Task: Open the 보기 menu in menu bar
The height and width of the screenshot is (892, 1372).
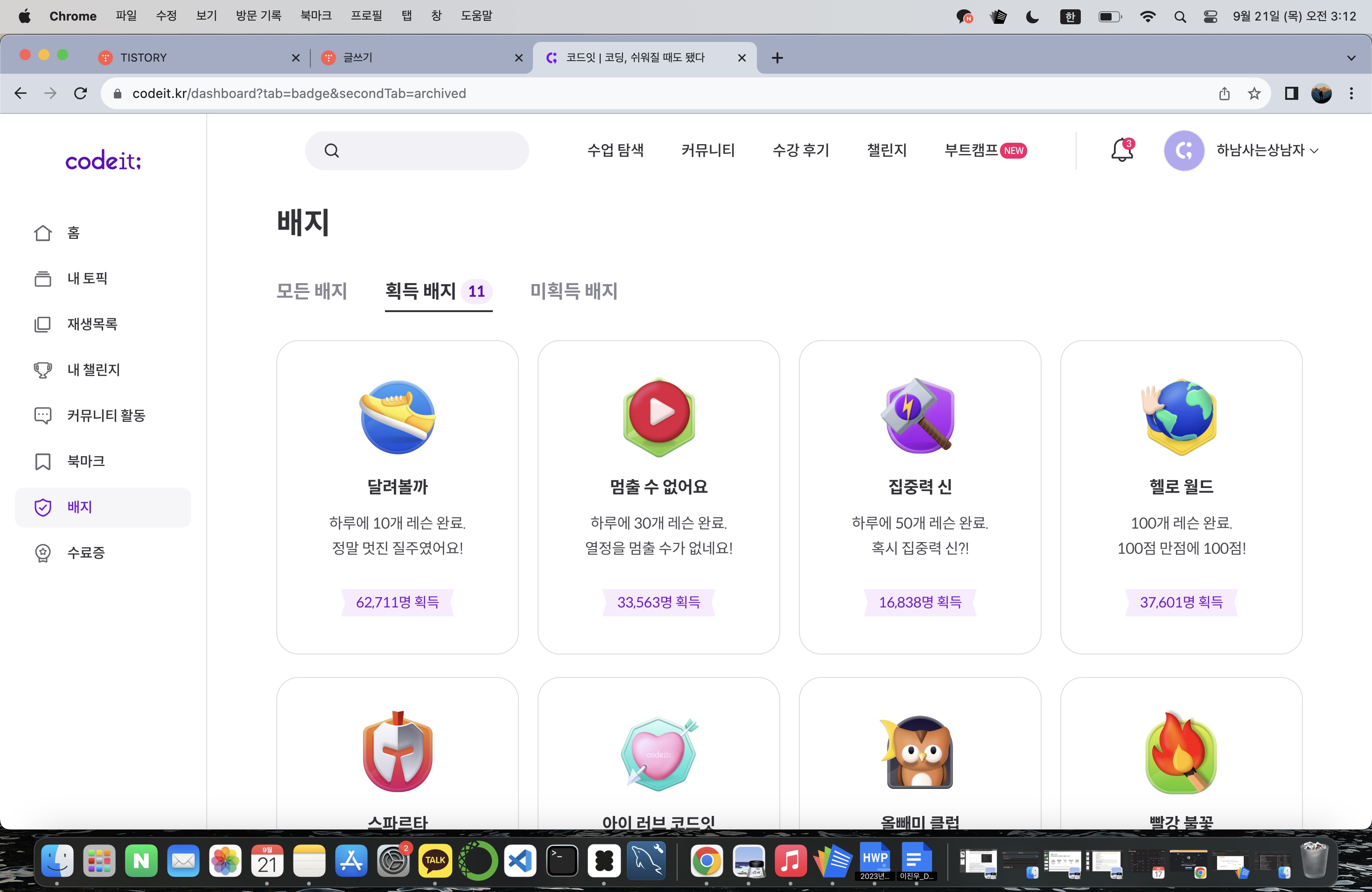Action: pos(206,16)
